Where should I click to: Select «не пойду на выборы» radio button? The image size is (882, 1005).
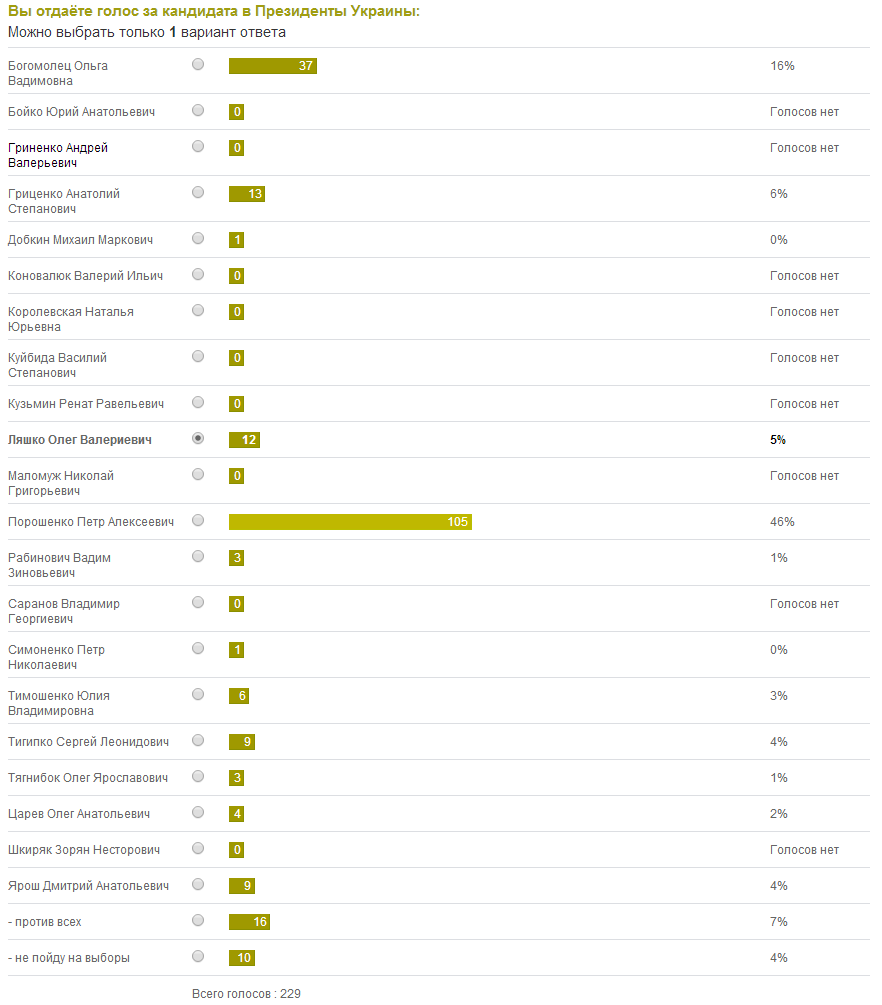click(198, 956)
